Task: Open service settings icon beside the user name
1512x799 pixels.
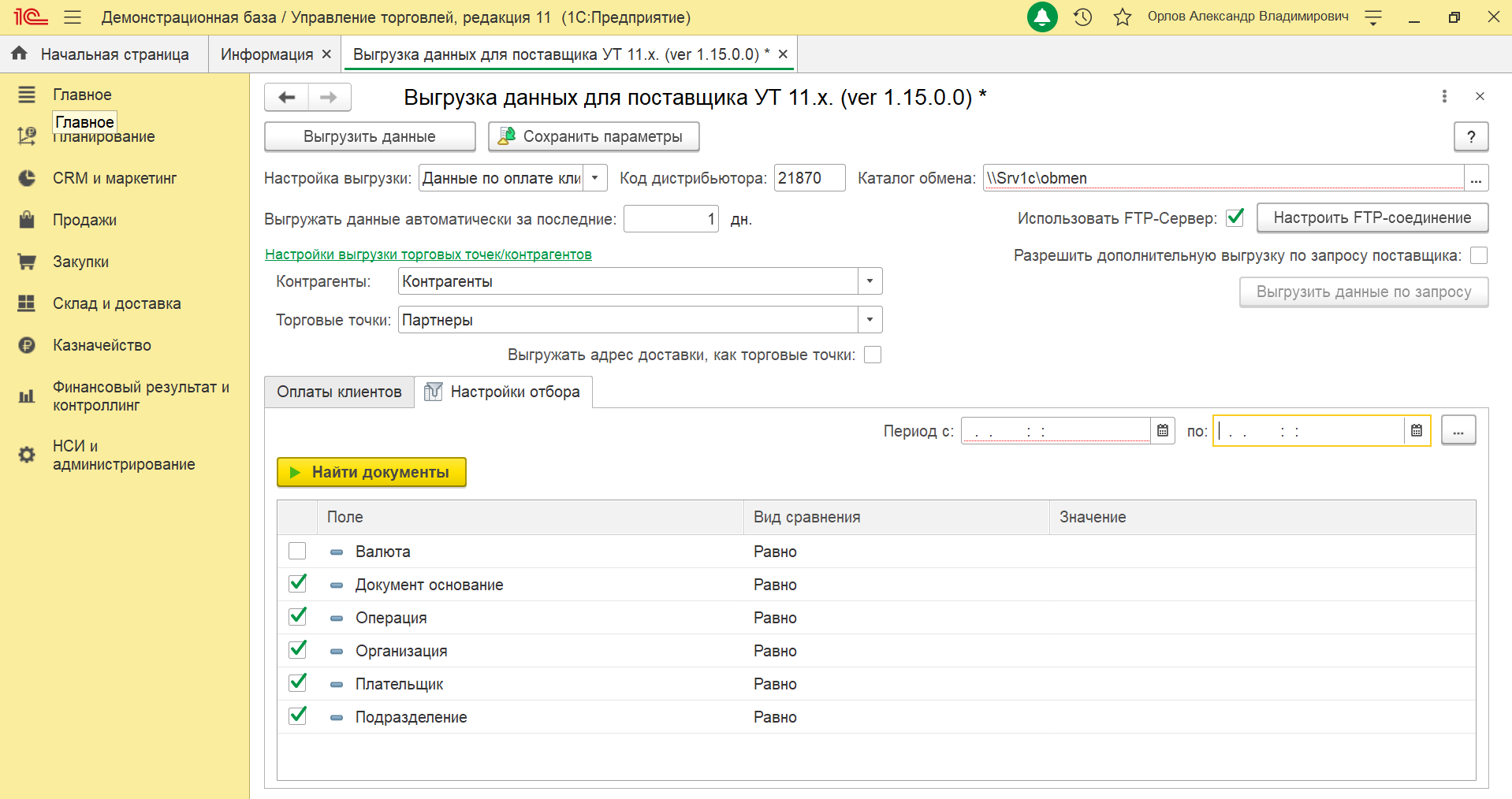Action: 1373,17
